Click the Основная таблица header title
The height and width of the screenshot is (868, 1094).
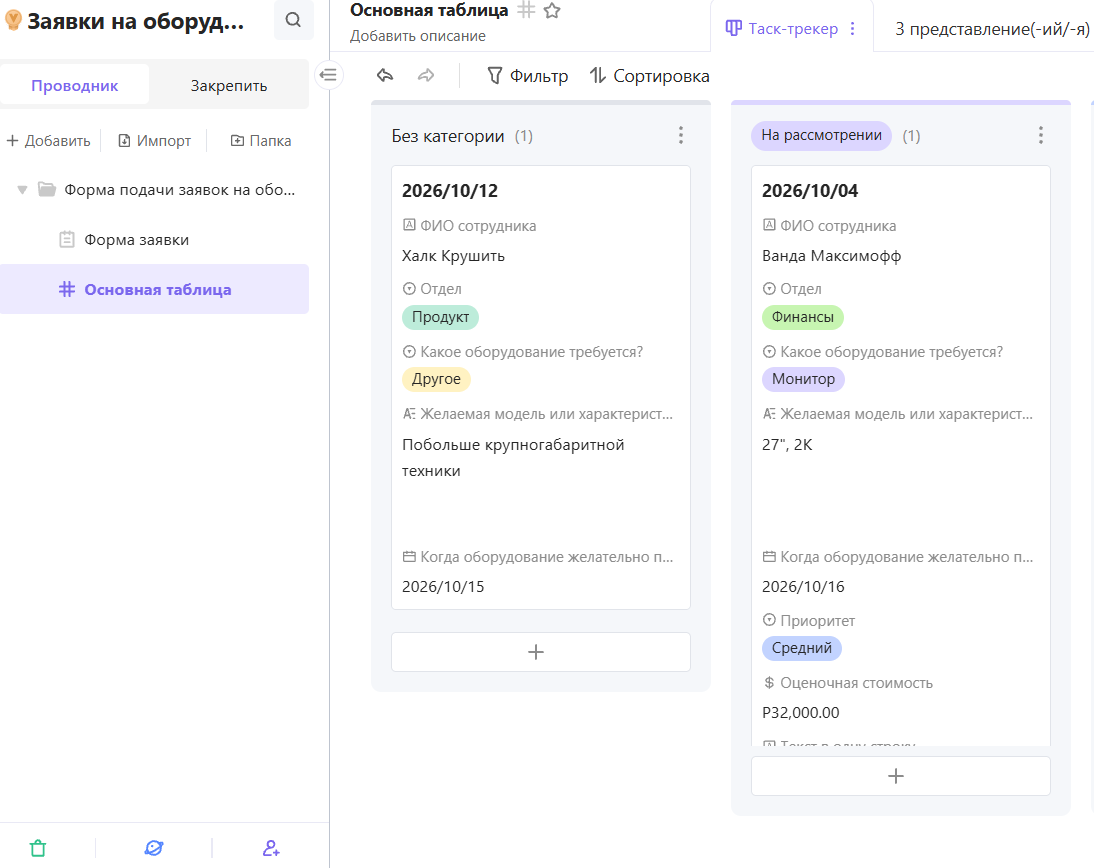coord(429,10)
